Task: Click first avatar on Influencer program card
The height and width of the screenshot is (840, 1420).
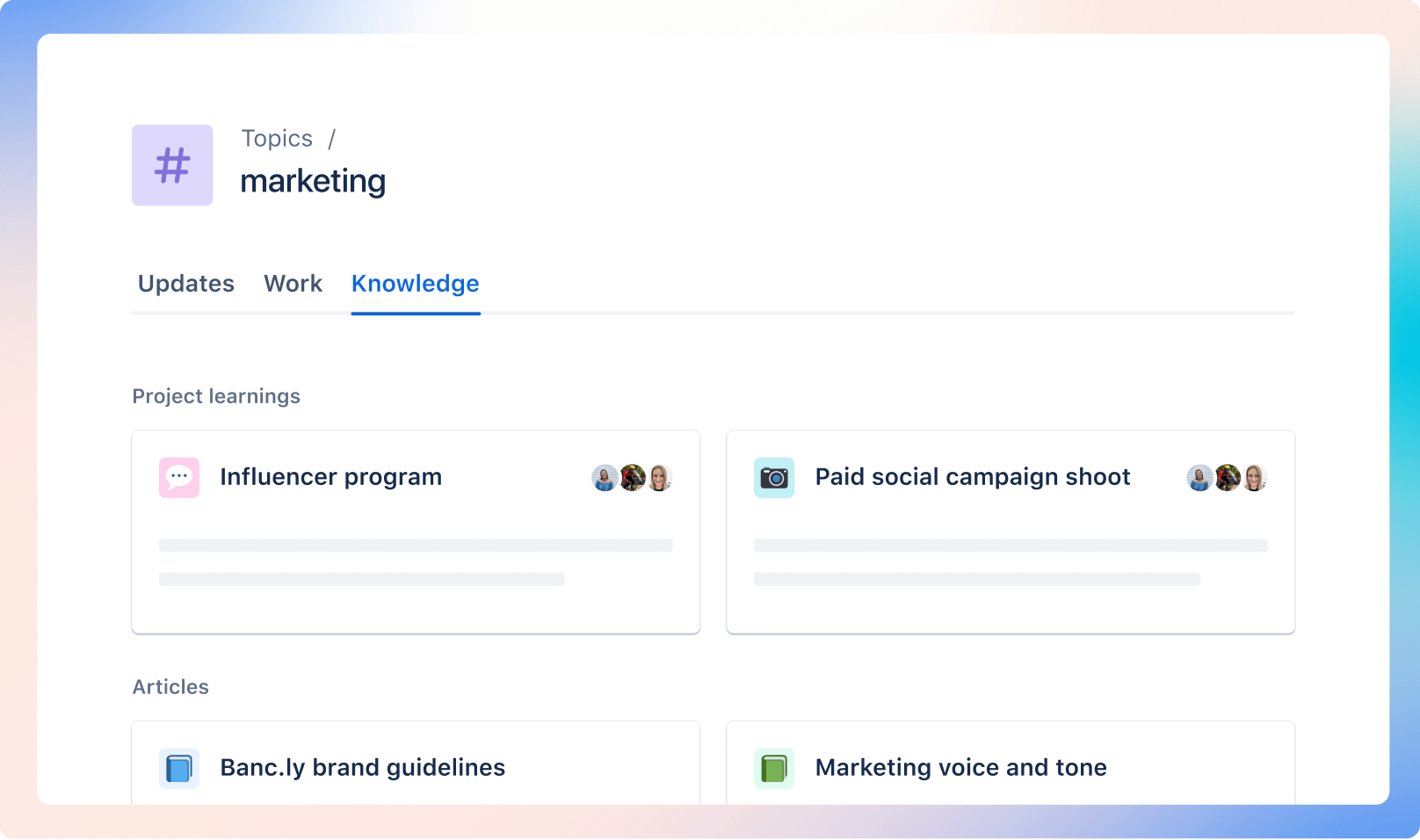Action: (x=605, y=478)
